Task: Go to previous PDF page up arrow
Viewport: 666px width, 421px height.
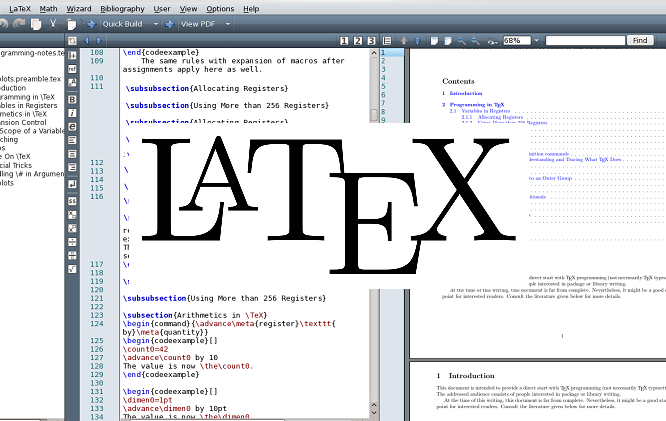Action: (x=404, y=41)
